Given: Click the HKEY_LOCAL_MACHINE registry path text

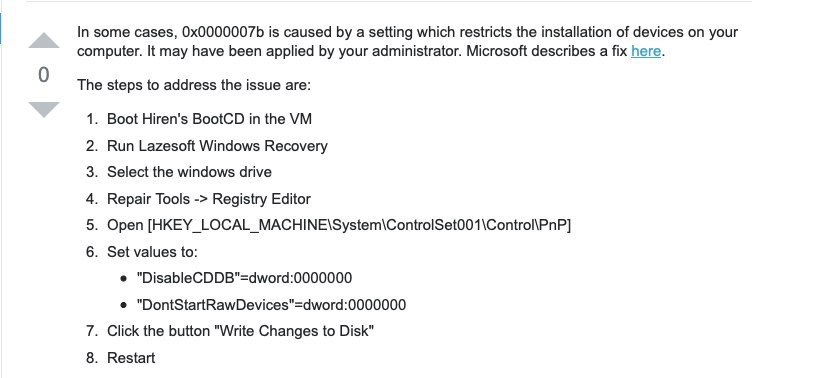Looking at the screenshot, I should tap(359, 225).
